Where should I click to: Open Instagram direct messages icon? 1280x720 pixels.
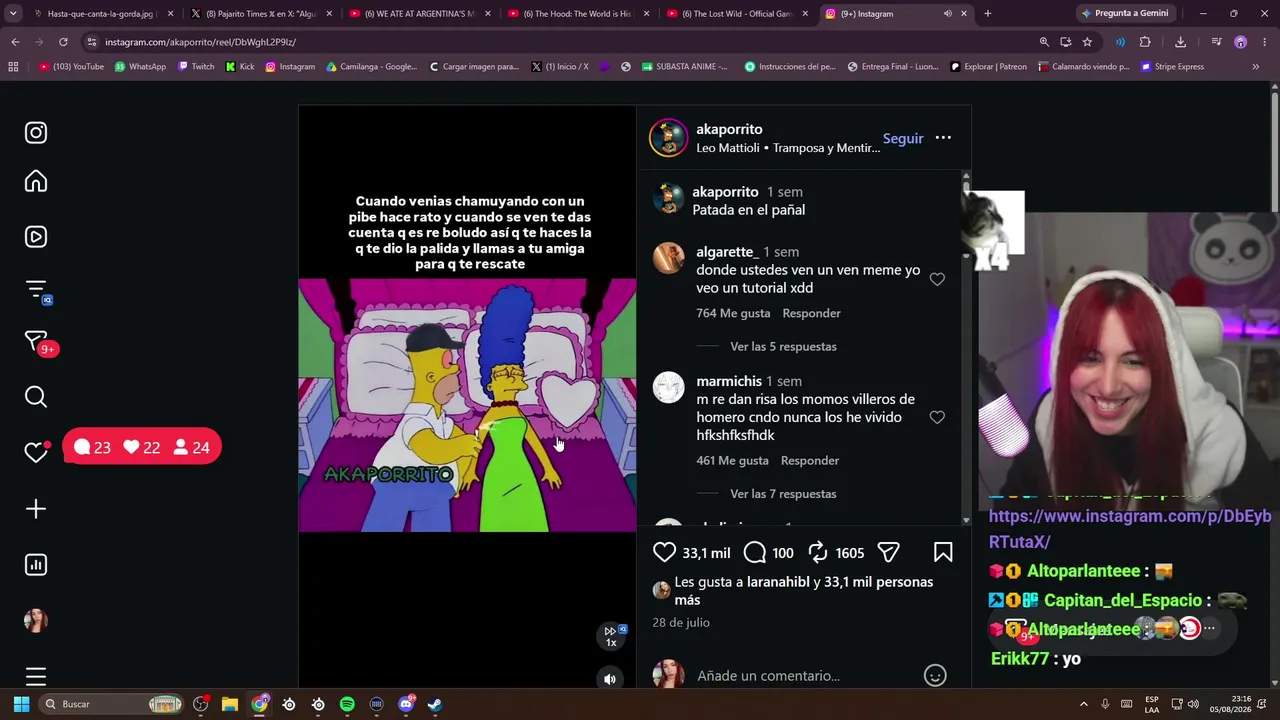point(36,342)
